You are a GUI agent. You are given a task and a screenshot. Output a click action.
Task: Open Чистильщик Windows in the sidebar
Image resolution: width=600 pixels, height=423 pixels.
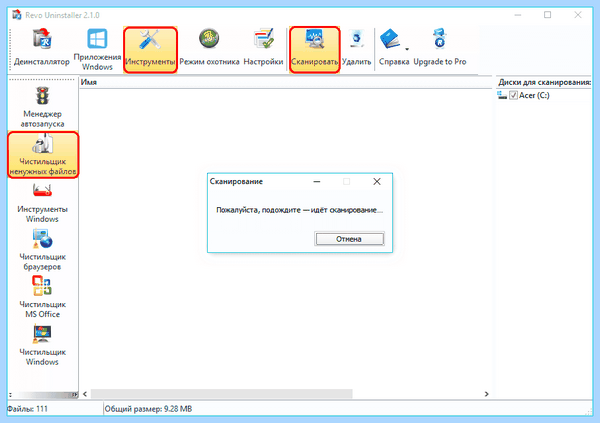click(x=42, y=345)
